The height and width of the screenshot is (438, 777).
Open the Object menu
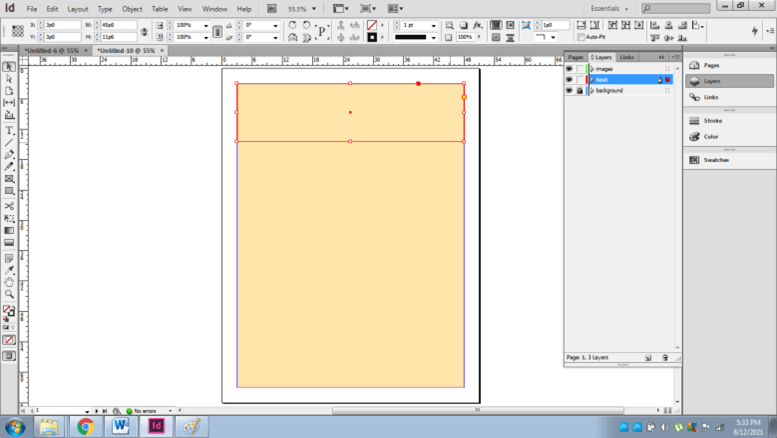[x=132, y=9]
